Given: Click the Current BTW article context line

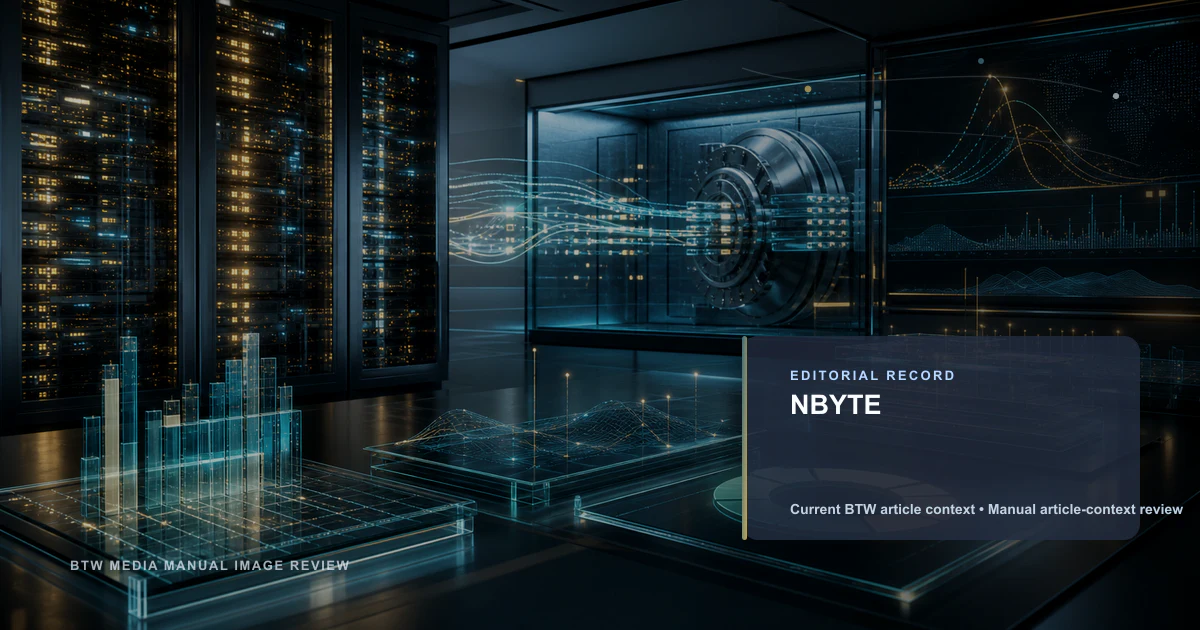Looking at the screenshot, I should click(x=987, y=510).
